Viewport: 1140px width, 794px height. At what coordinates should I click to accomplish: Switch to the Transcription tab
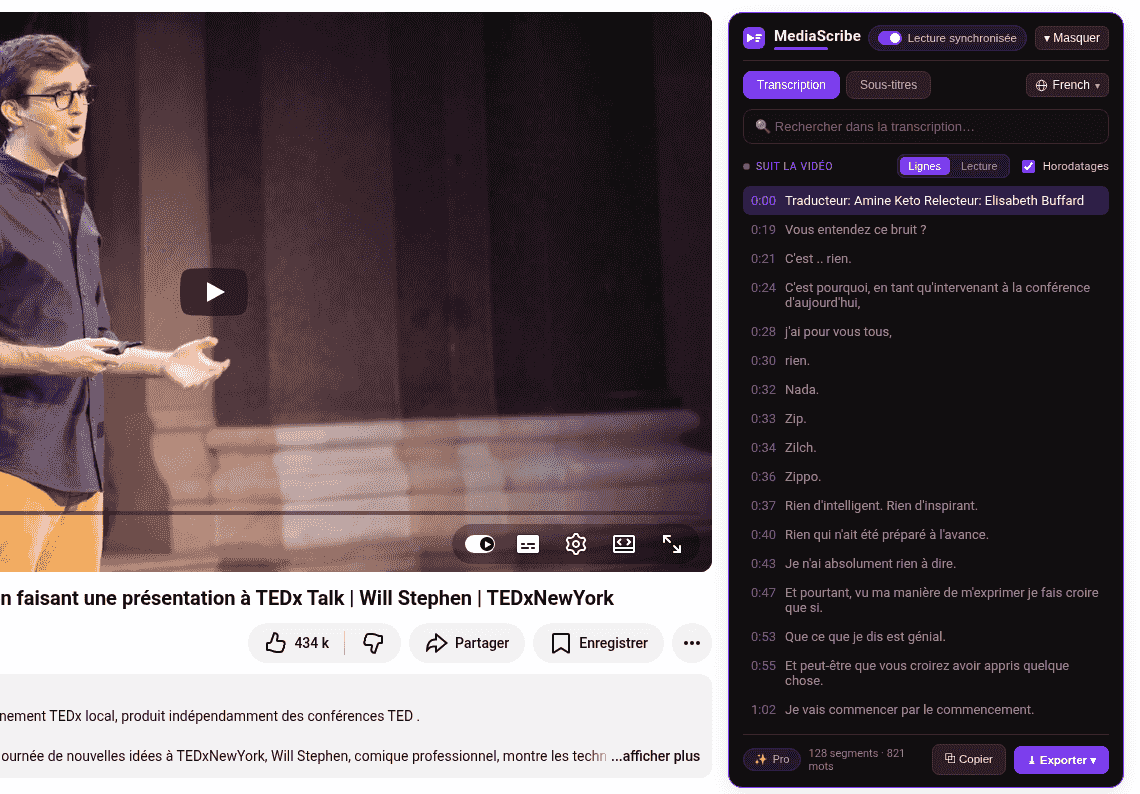click(x=791, y=85)
